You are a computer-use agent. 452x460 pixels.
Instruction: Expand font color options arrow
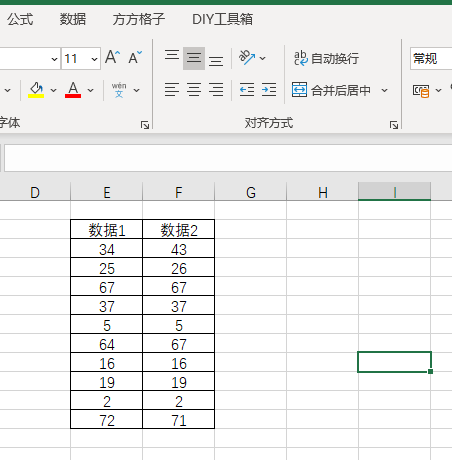tap(90, 90)
